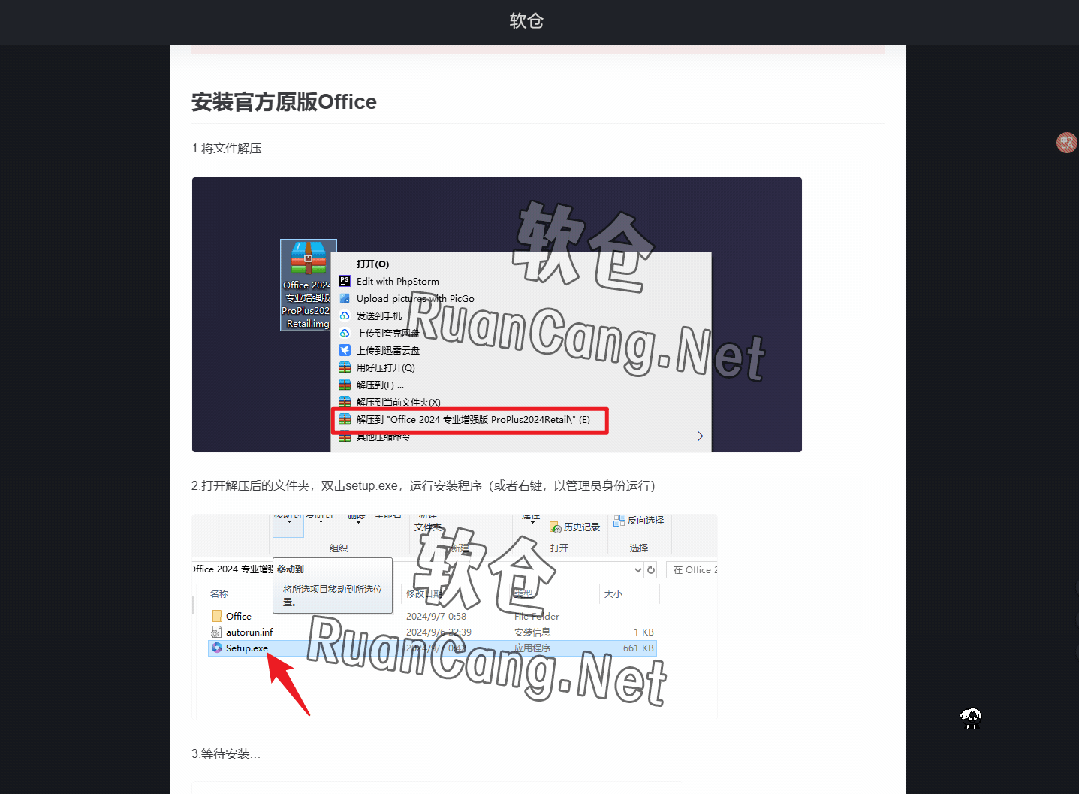
Task: Open the Office folder in file list
Action: pyautogui.click(x=238, y=616)
